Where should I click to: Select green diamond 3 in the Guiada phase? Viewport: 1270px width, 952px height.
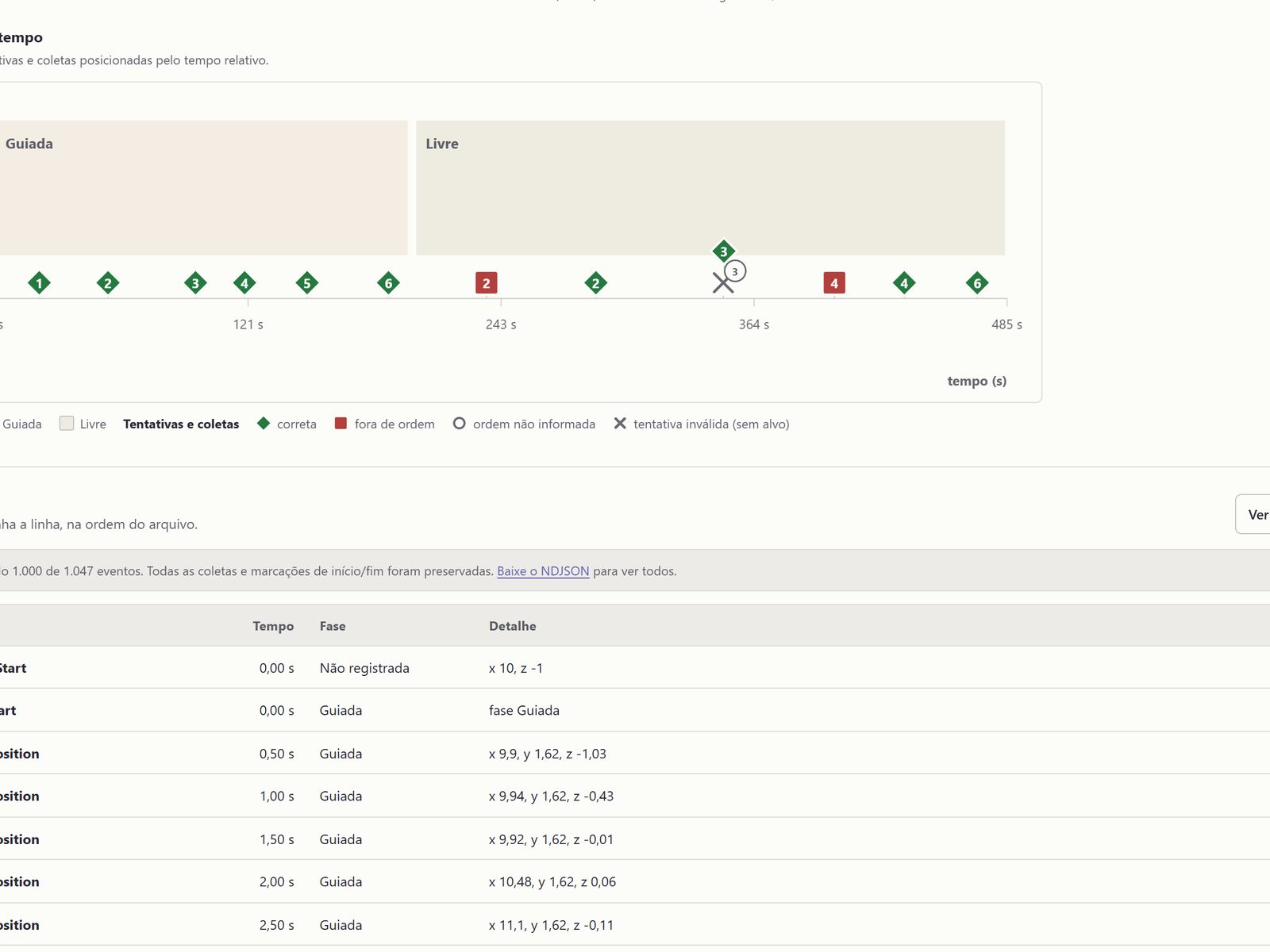195,283
